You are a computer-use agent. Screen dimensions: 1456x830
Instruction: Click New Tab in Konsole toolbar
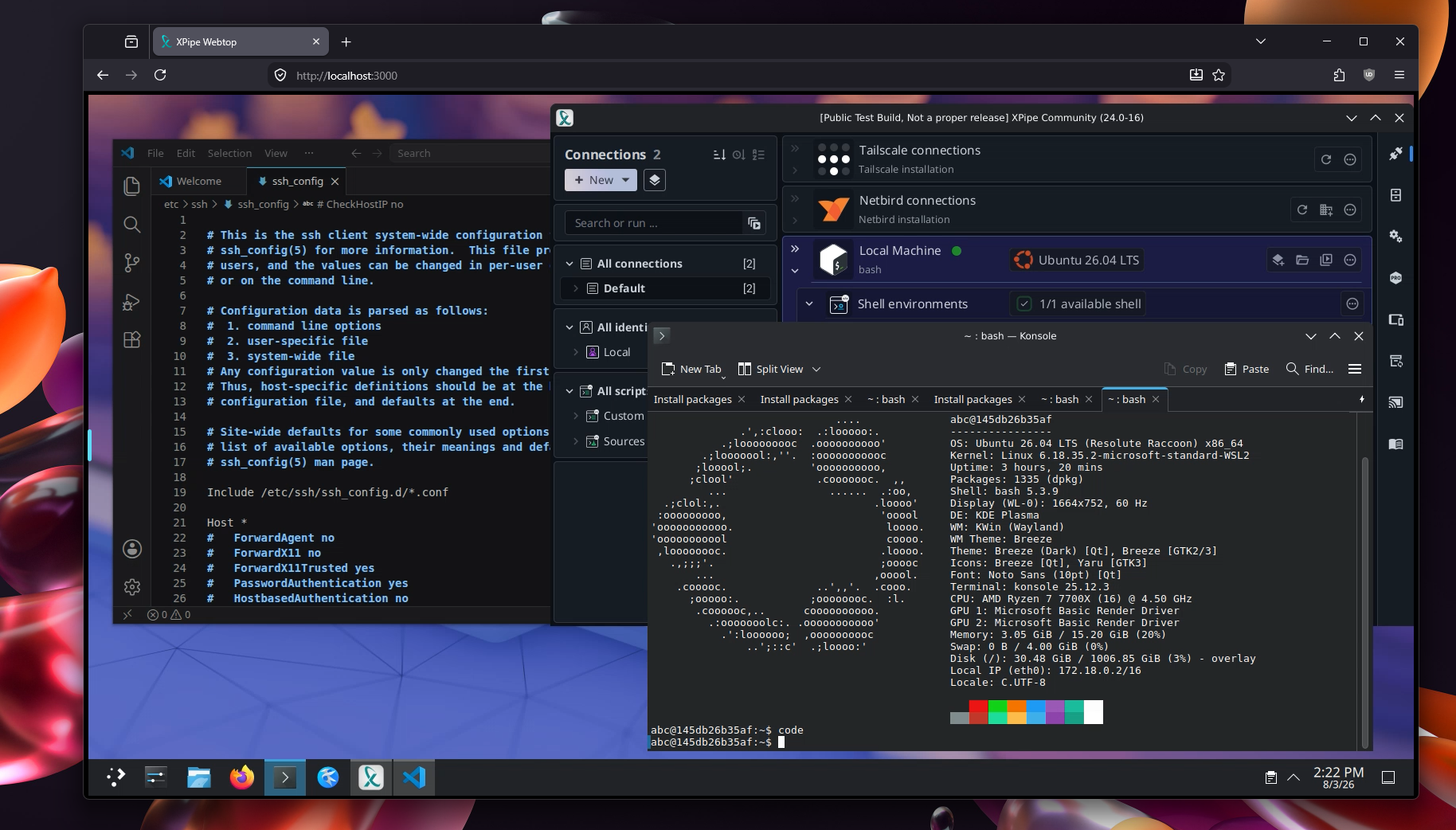691,369
